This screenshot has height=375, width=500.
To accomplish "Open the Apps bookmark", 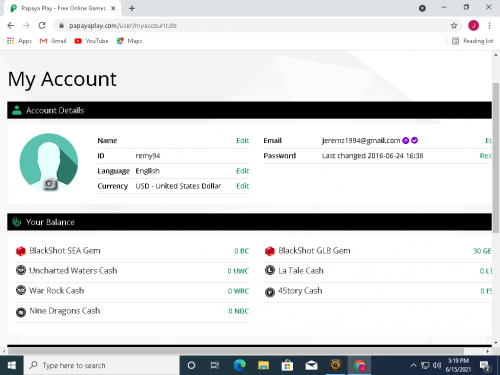I will pos(19,41).
